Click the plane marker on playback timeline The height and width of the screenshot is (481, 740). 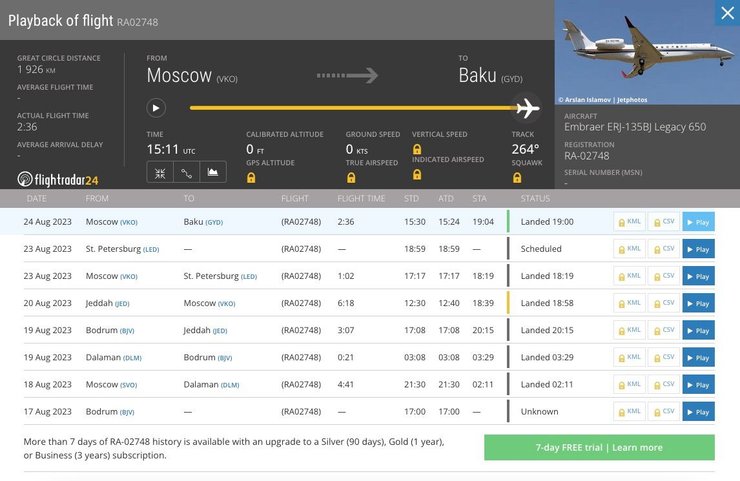pos(528,108)
